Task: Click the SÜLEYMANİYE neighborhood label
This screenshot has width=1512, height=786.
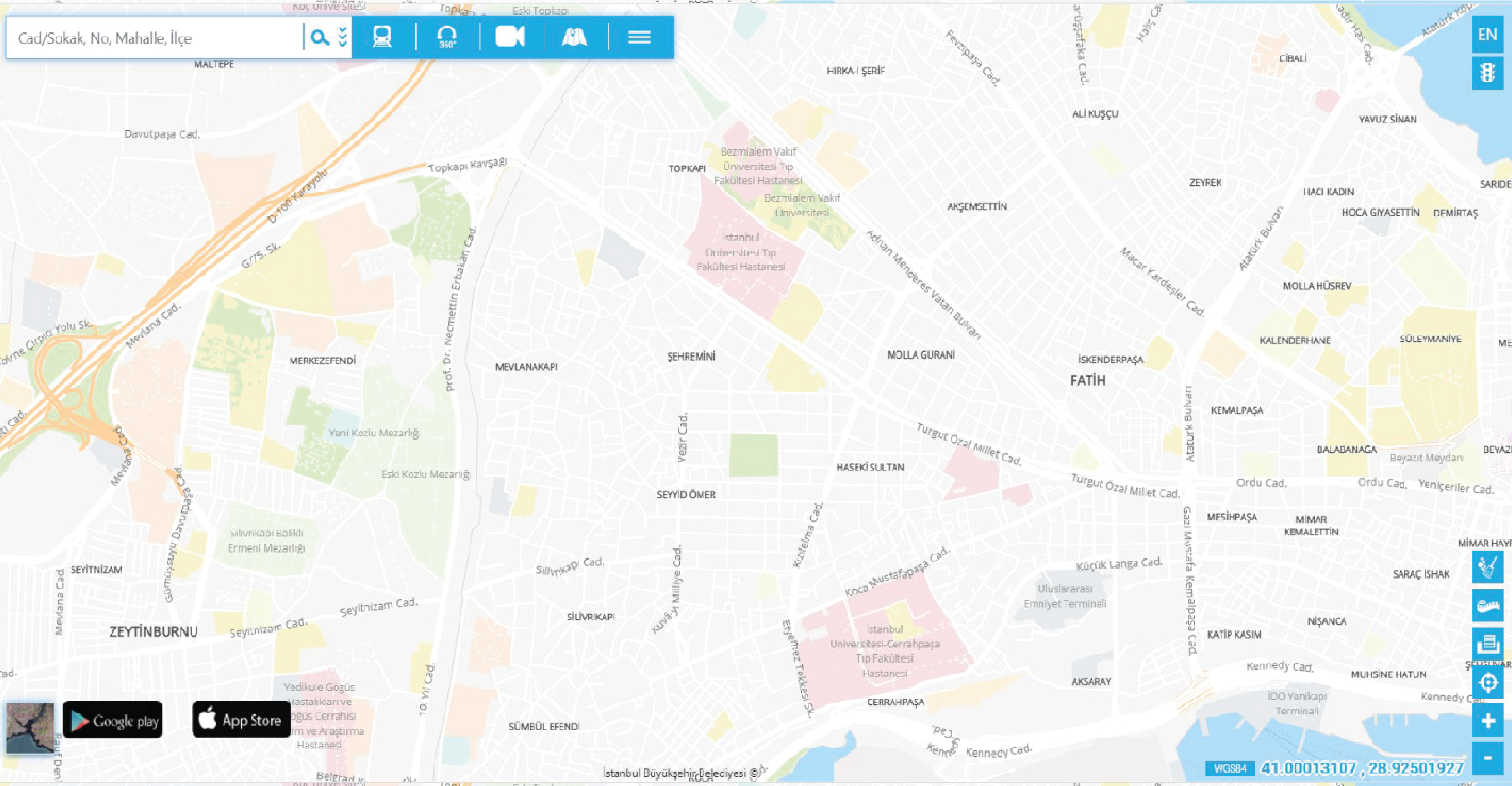Action: (1430, 338)
